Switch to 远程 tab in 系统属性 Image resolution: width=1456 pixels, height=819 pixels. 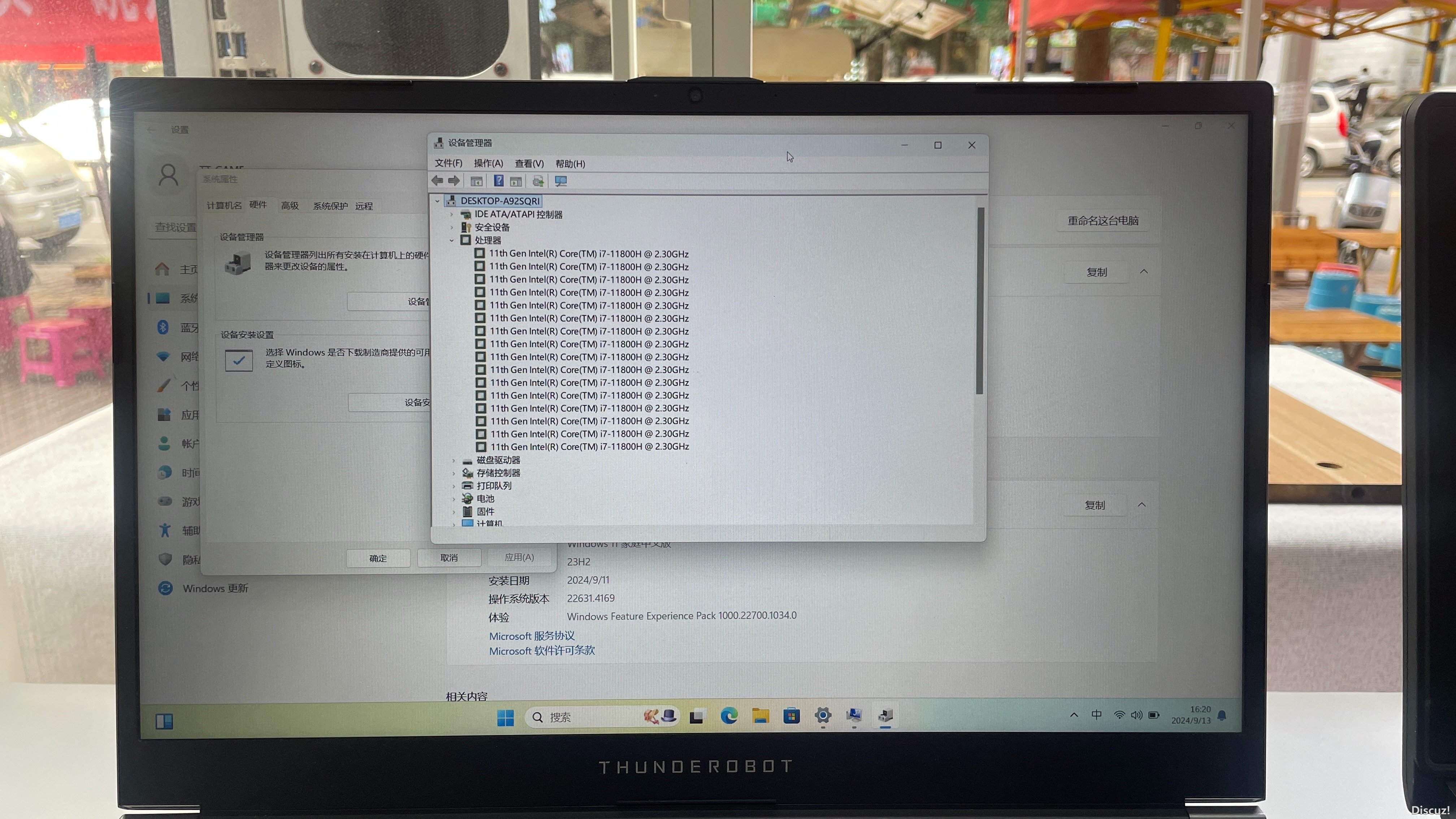[x=364, y=206]
